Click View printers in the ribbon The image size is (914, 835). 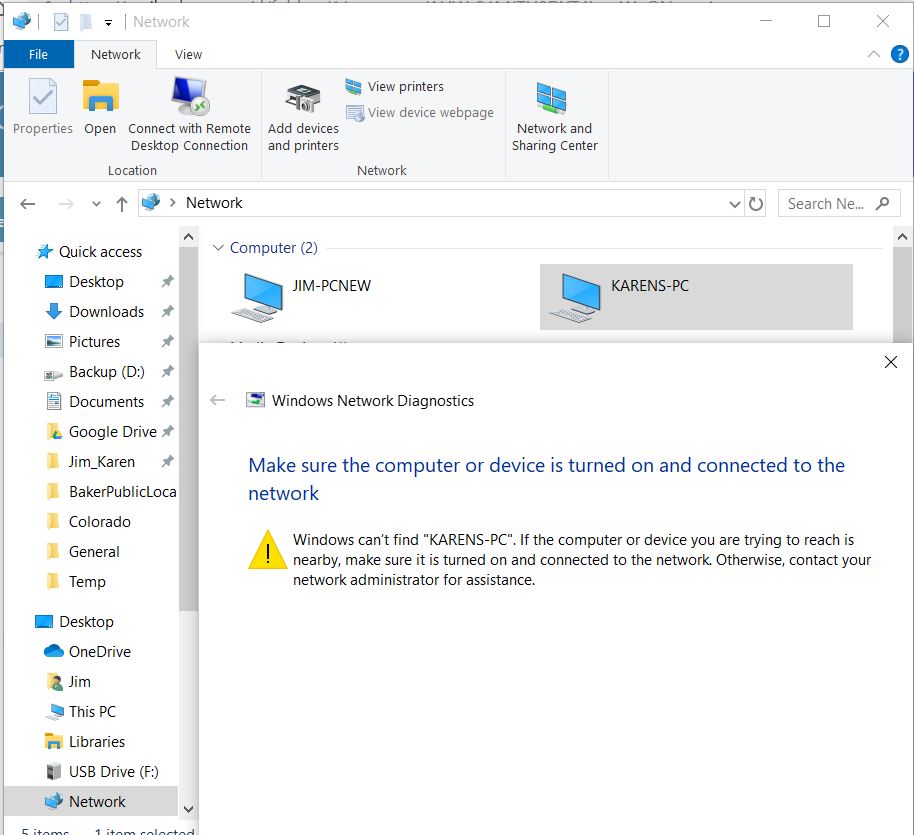pyautogui.click(x=395, y=86)
